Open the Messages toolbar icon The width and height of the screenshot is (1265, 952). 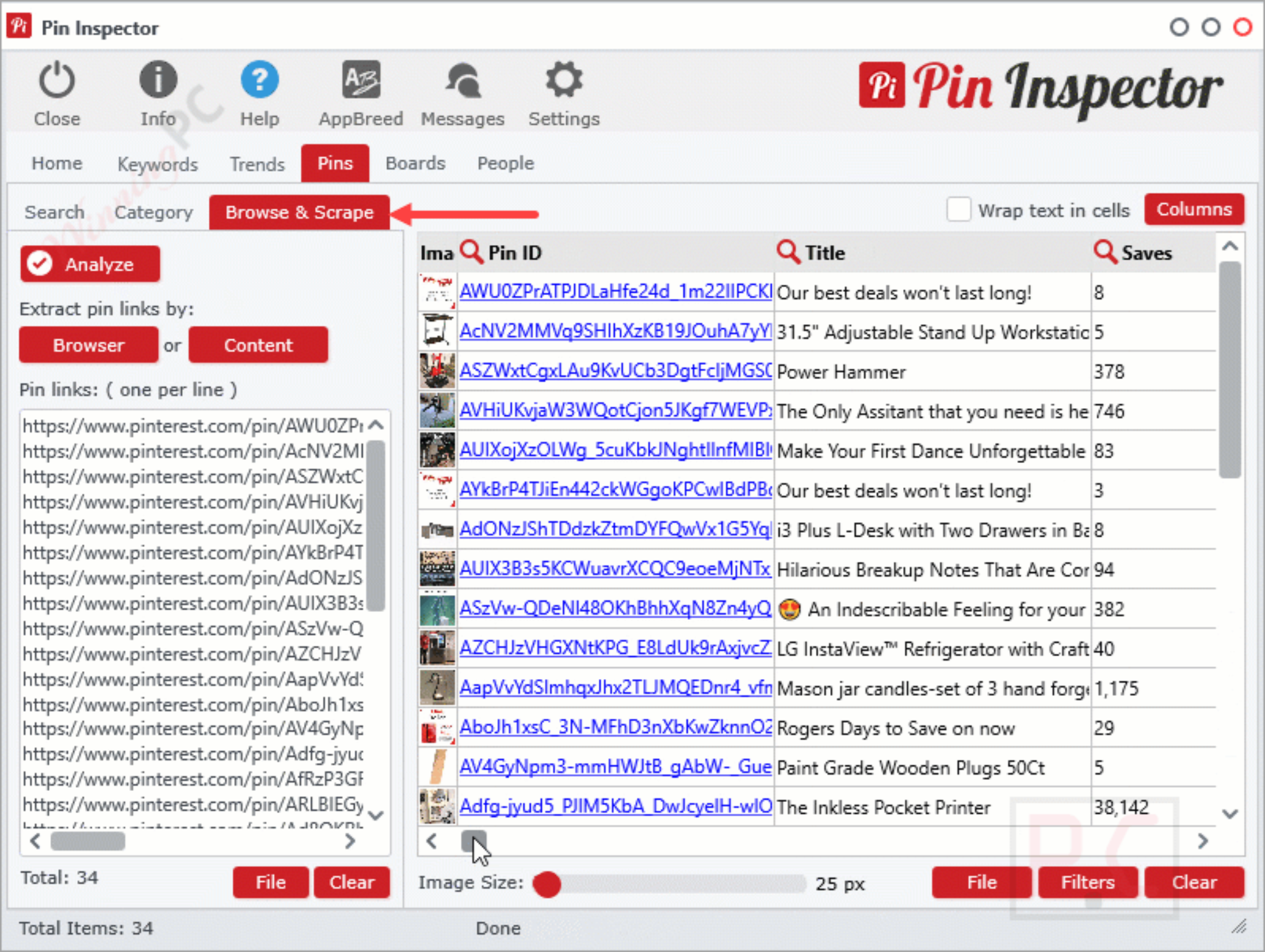click(463, 80)
